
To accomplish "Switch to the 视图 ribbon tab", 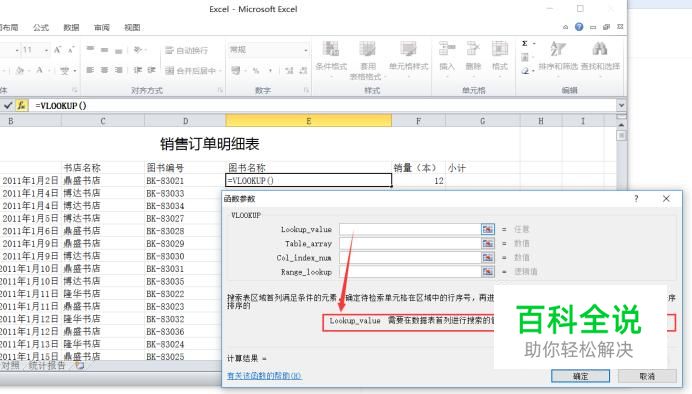I will coord(132,27).
